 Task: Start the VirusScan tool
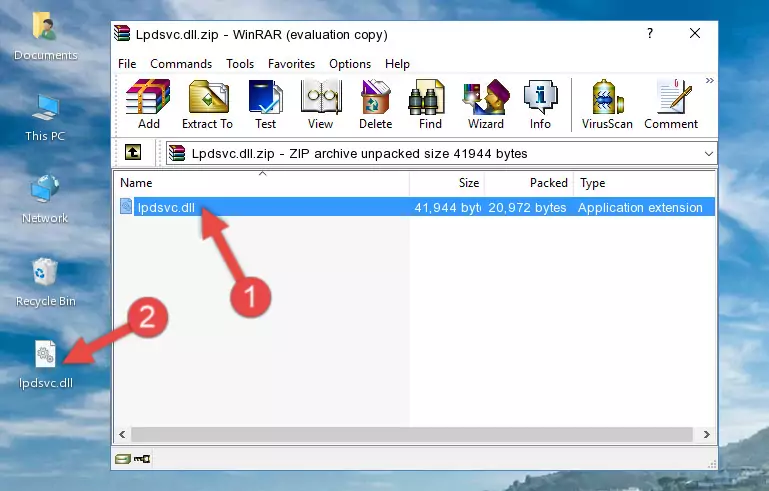607,104
